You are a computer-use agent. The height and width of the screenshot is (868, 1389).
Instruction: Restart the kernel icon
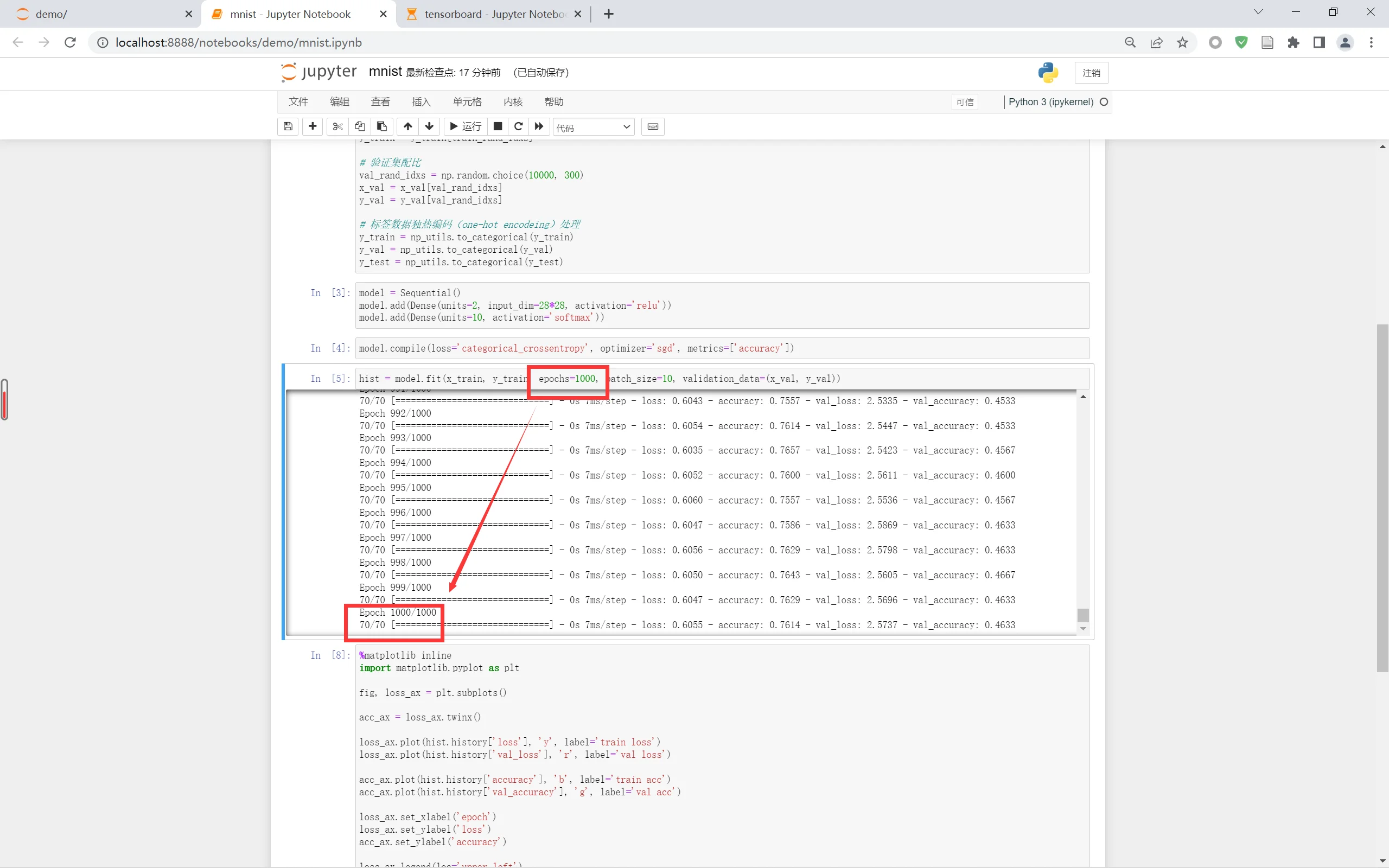518,126
